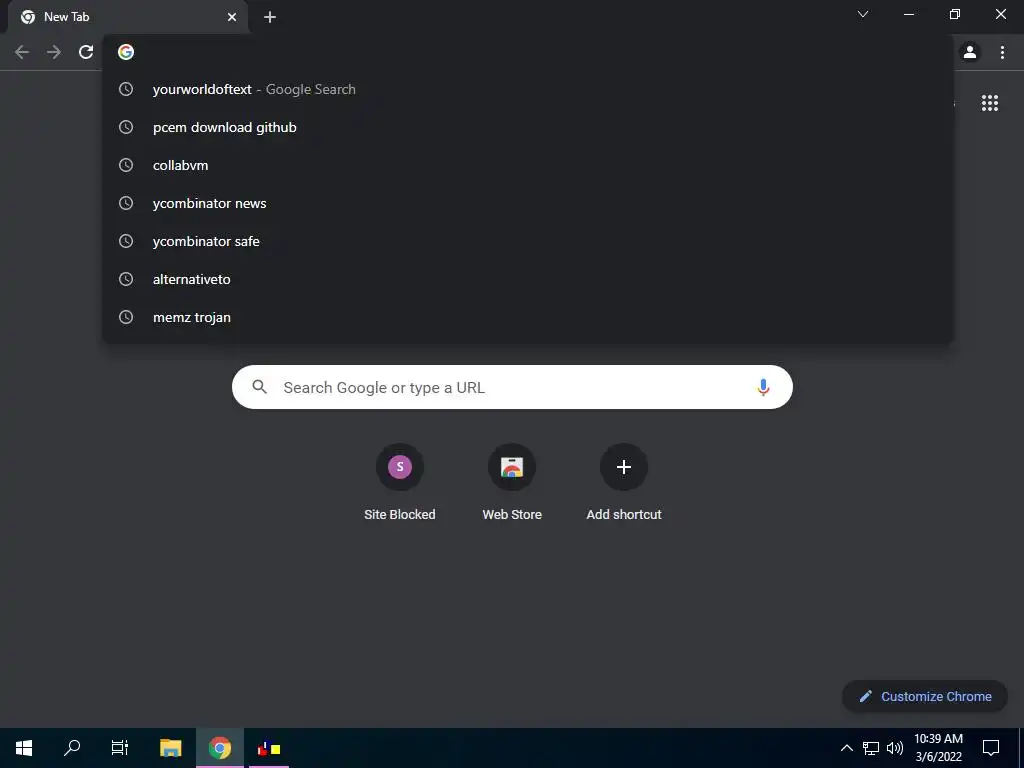Choose the memz trojan suggestion
The width and height of the screenshot is (1024, 768).
528,317
